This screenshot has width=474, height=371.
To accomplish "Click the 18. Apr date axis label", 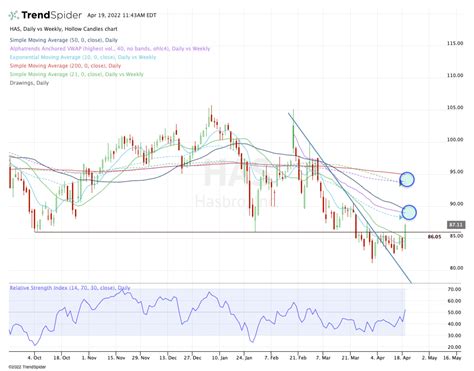I will coord(403,358).
